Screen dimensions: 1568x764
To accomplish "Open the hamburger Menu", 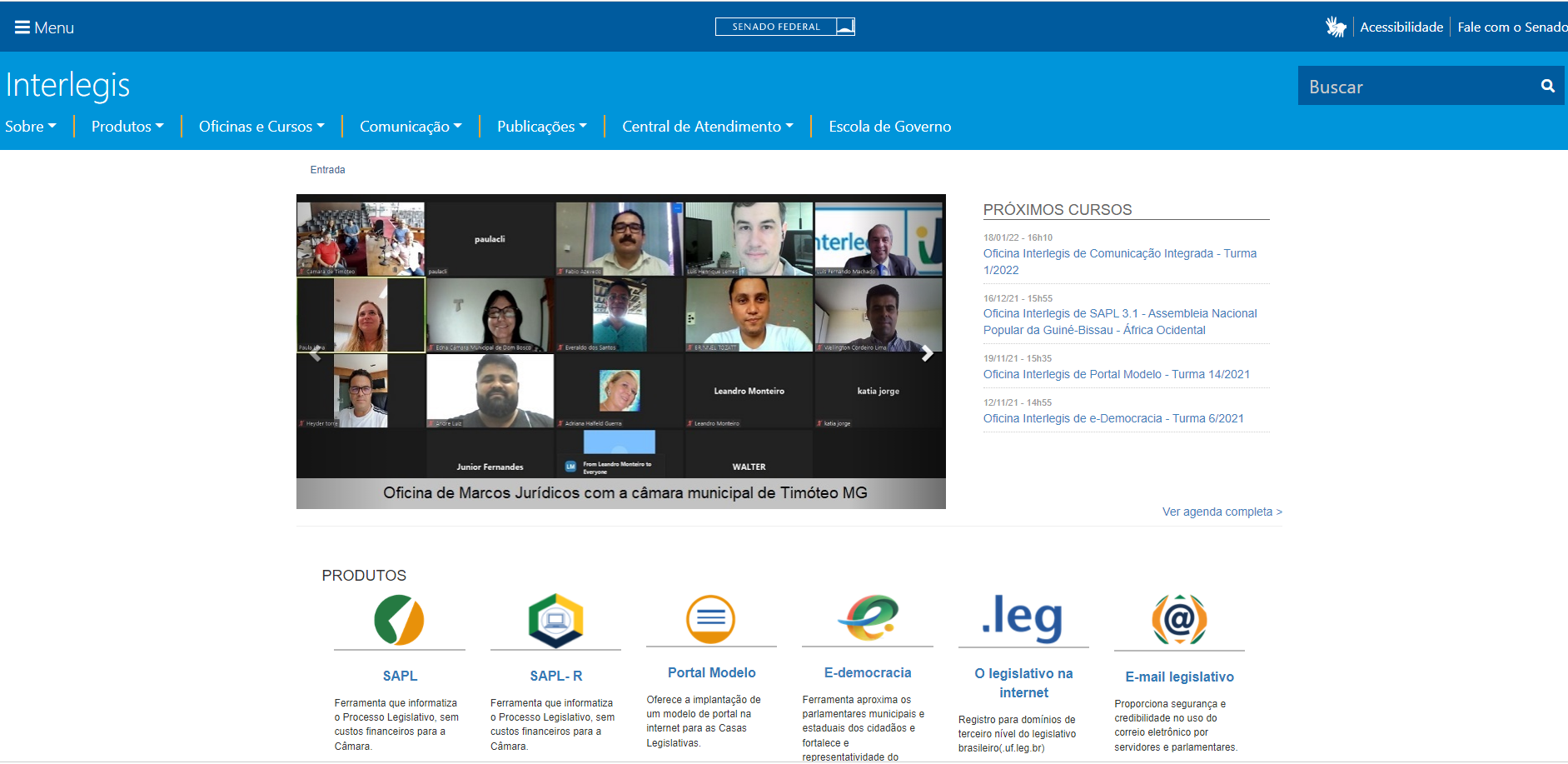I will click(44, 27).
